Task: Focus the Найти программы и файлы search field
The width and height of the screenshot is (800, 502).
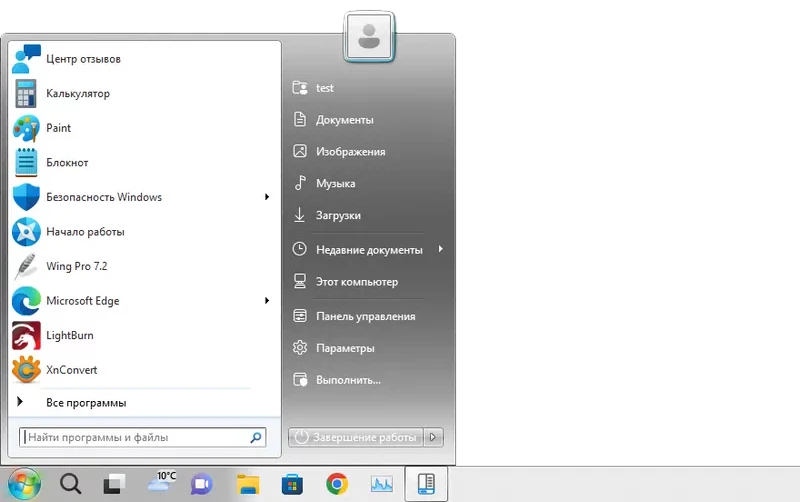Action: tap(142, 437)
